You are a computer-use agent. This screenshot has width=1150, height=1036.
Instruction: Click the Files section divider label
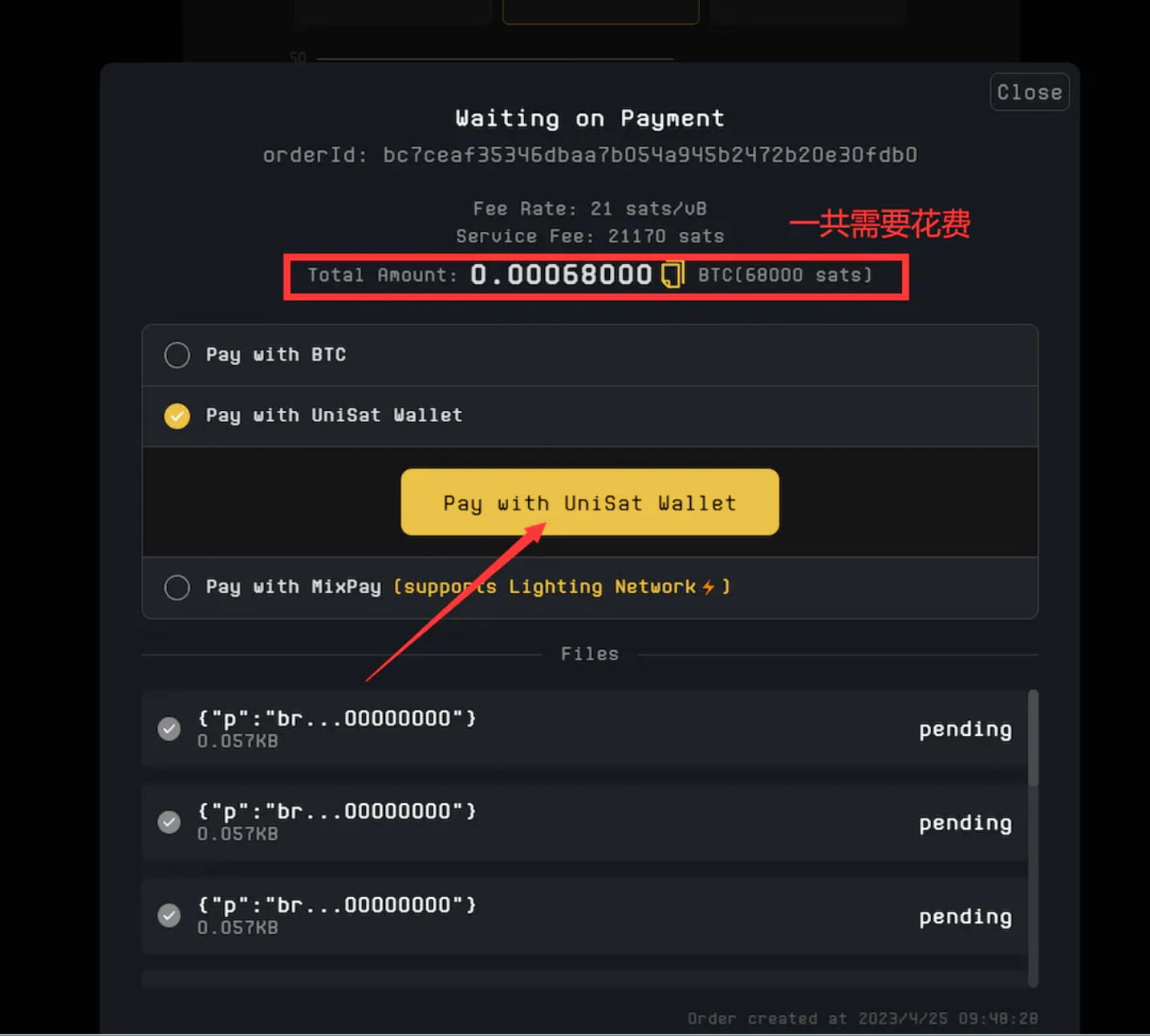coord(590,654)
